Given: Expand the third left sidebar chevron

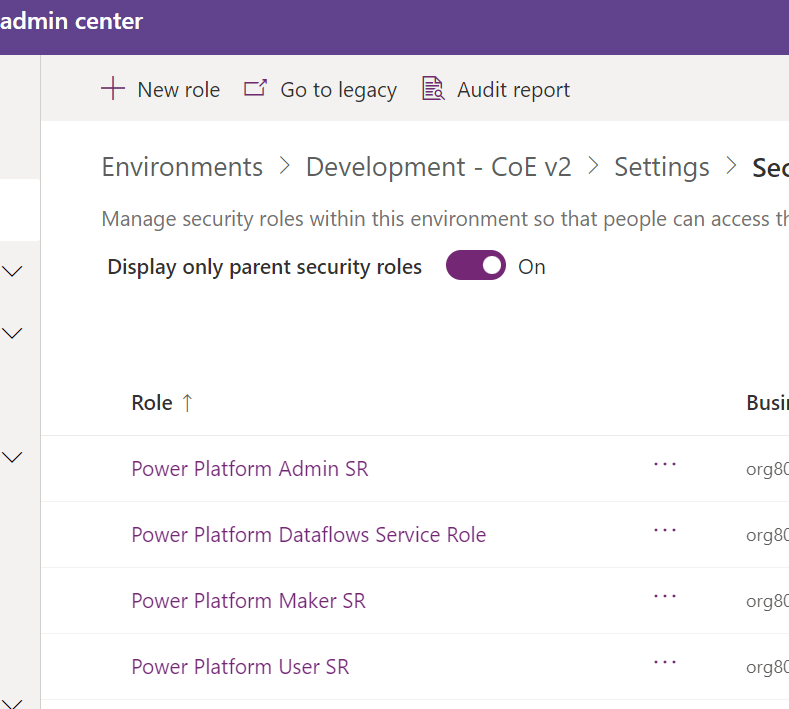Looking at the screenshot, I should pyautogui.click(x=13, y=457).
